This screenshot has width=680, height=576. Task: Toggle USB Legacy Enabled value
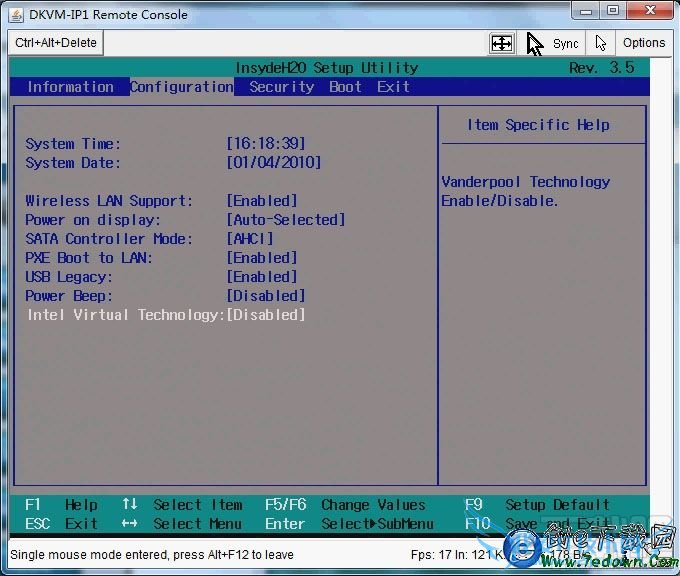click(x=262, y=277)
